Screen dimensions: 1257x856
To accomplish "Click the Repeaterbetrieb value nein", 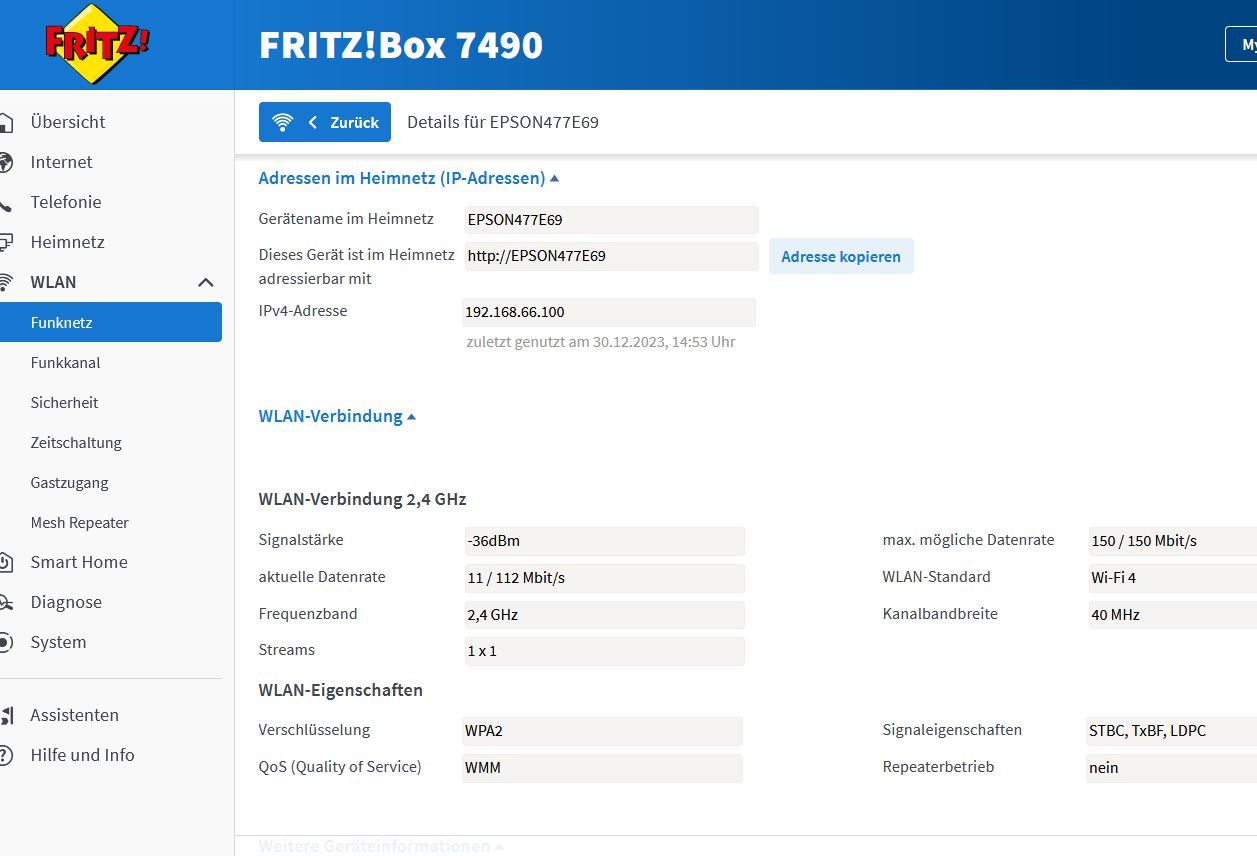I will [1171, 768].
